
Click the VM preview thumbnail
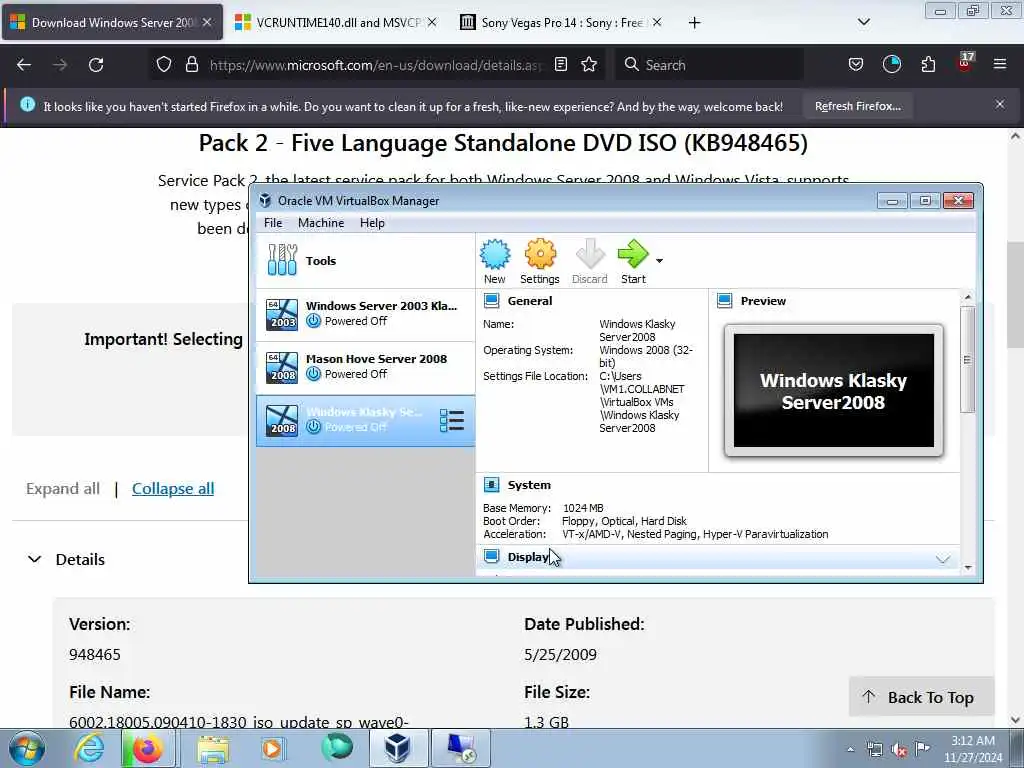[833, 391]
